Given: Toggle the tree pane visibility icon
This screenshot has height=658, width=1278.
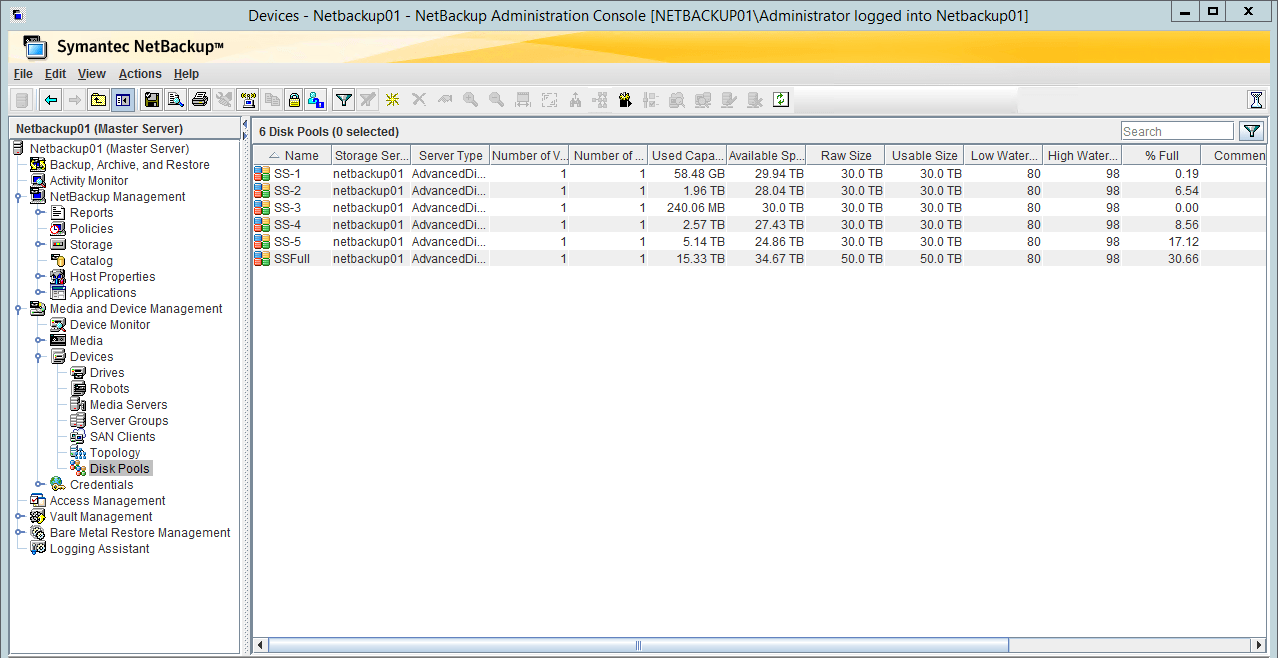Looking at the screenshot, I should pos(121,99).
